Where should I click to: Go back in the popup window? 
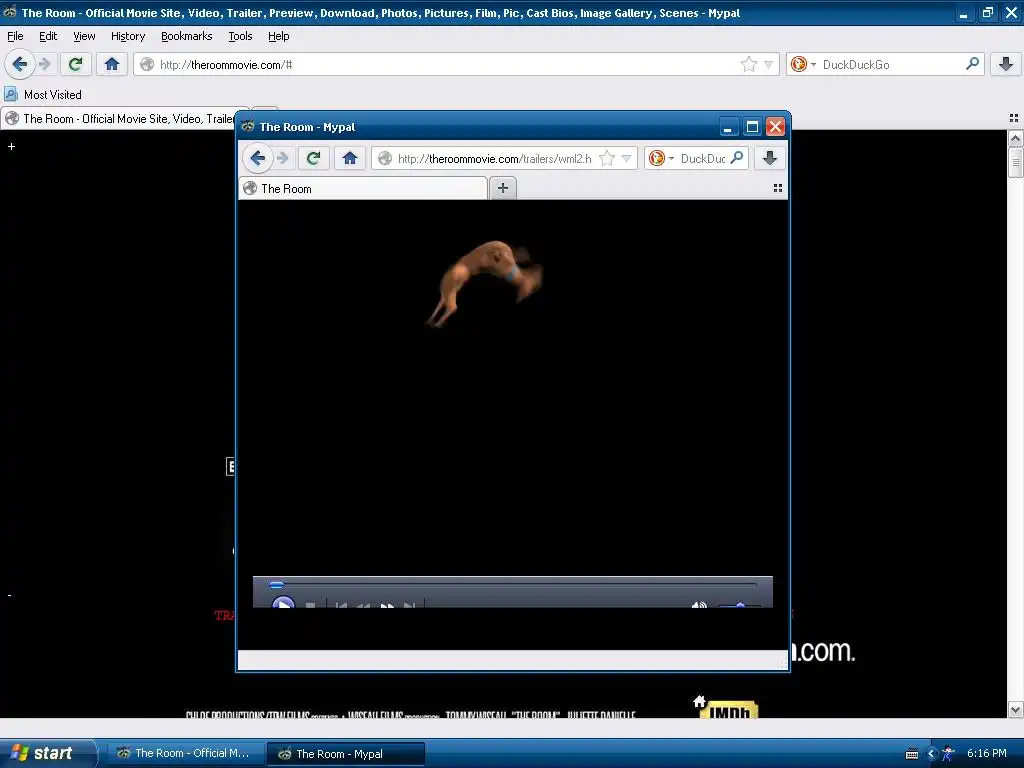[x=257, y=158]
